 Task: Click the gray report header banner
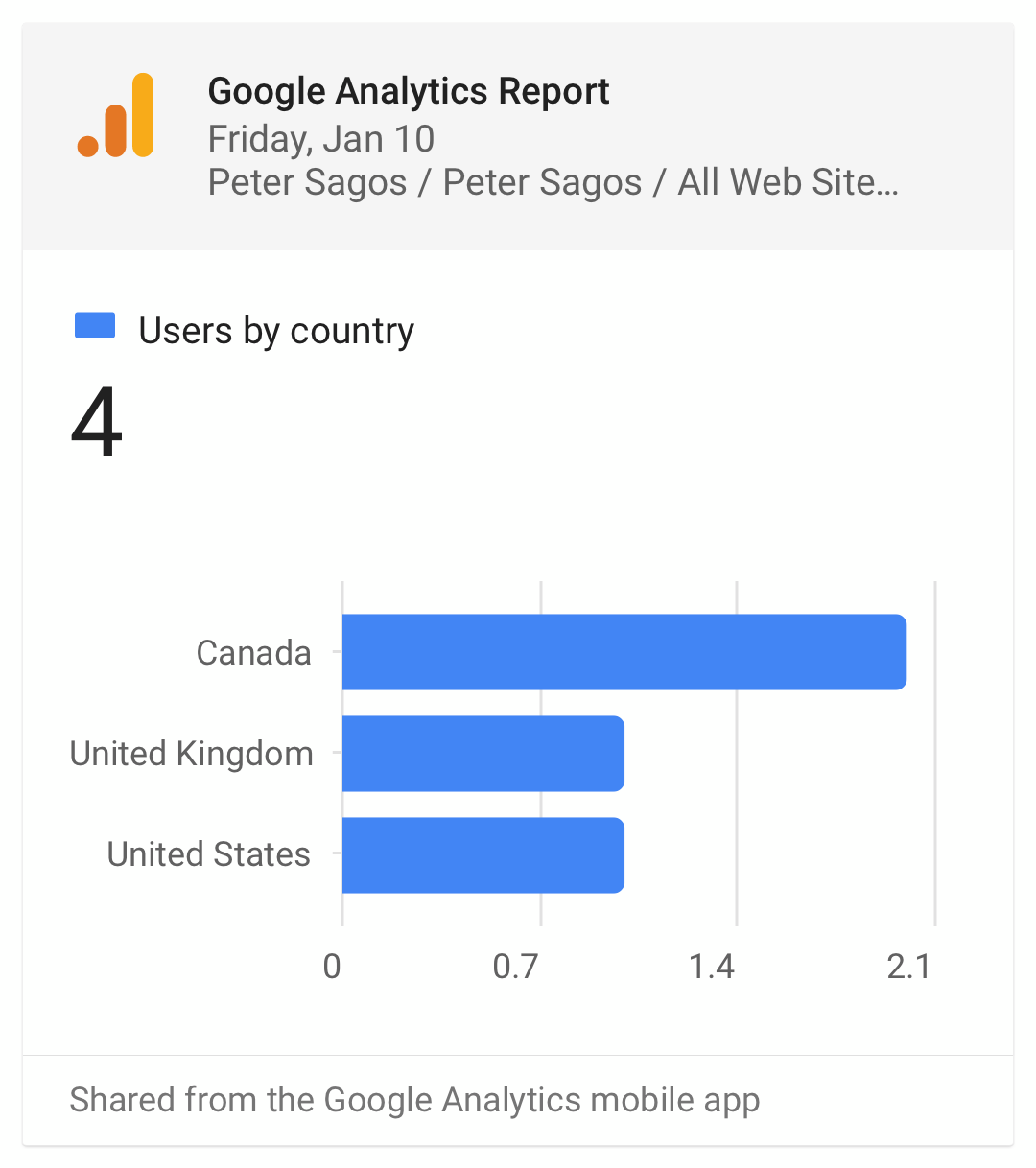pos(518,137)
